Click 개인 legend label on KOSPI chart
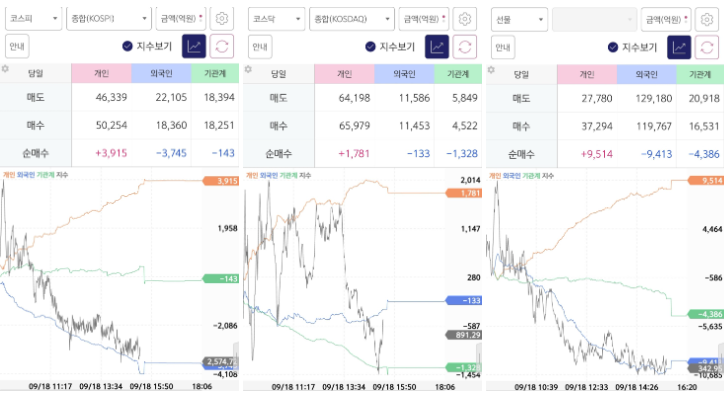Screen dimensions: 727x395 coord(9,175)
